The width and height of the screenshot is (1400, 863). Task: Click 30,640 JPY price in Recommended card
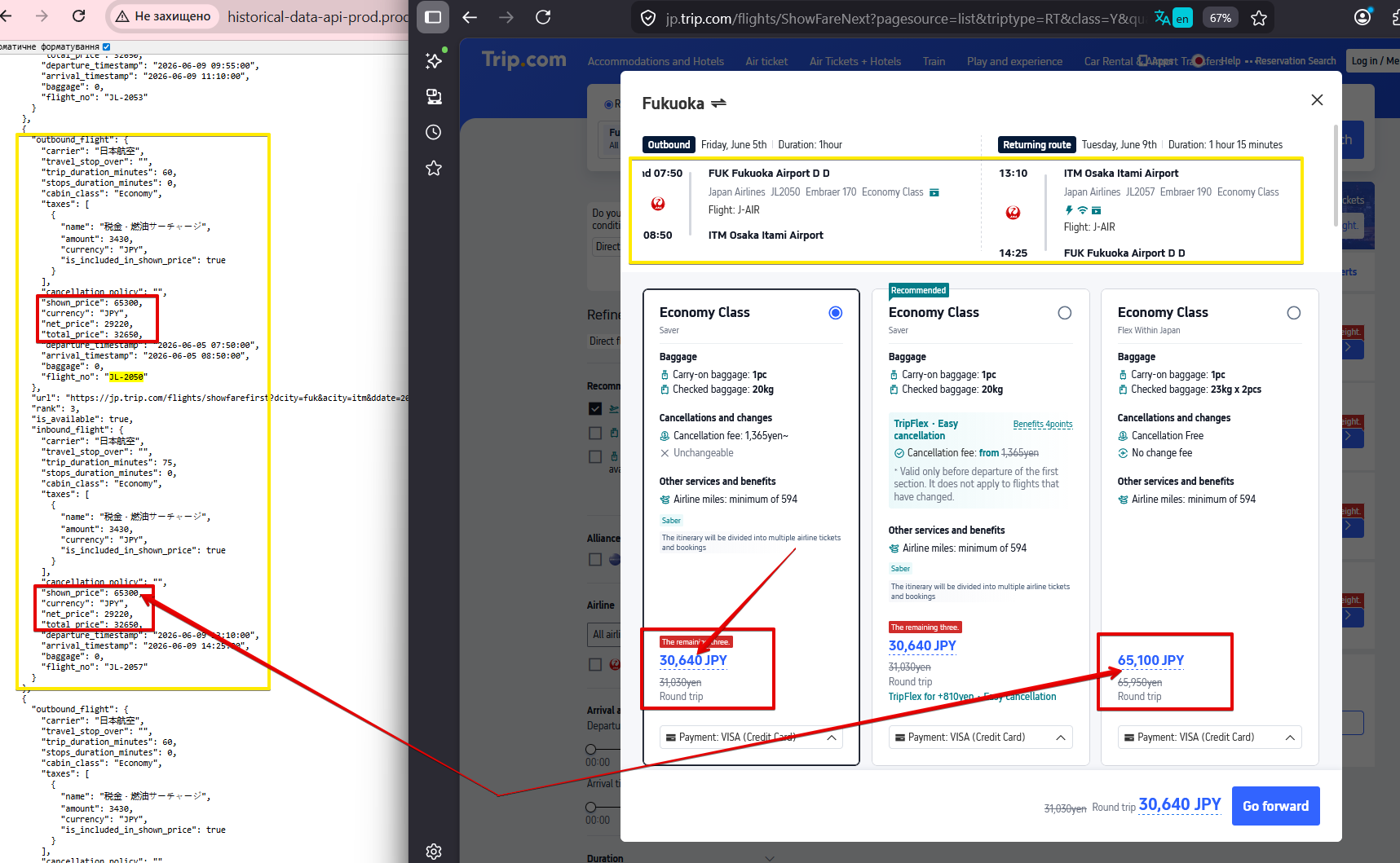coord(922,645)
